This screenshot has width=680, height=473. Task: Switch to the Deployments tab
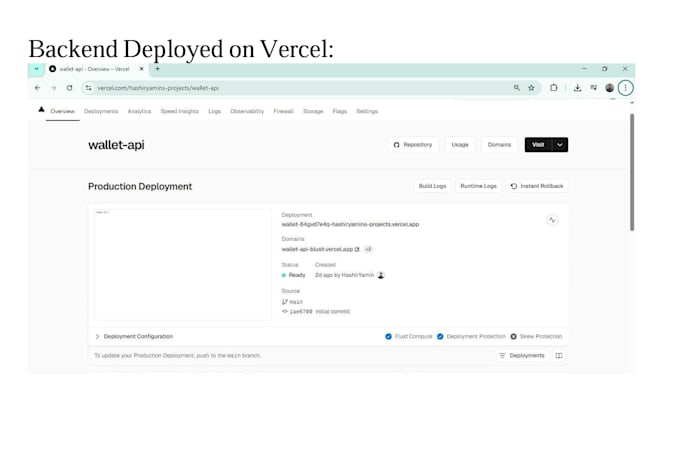[x=101, y=111]
